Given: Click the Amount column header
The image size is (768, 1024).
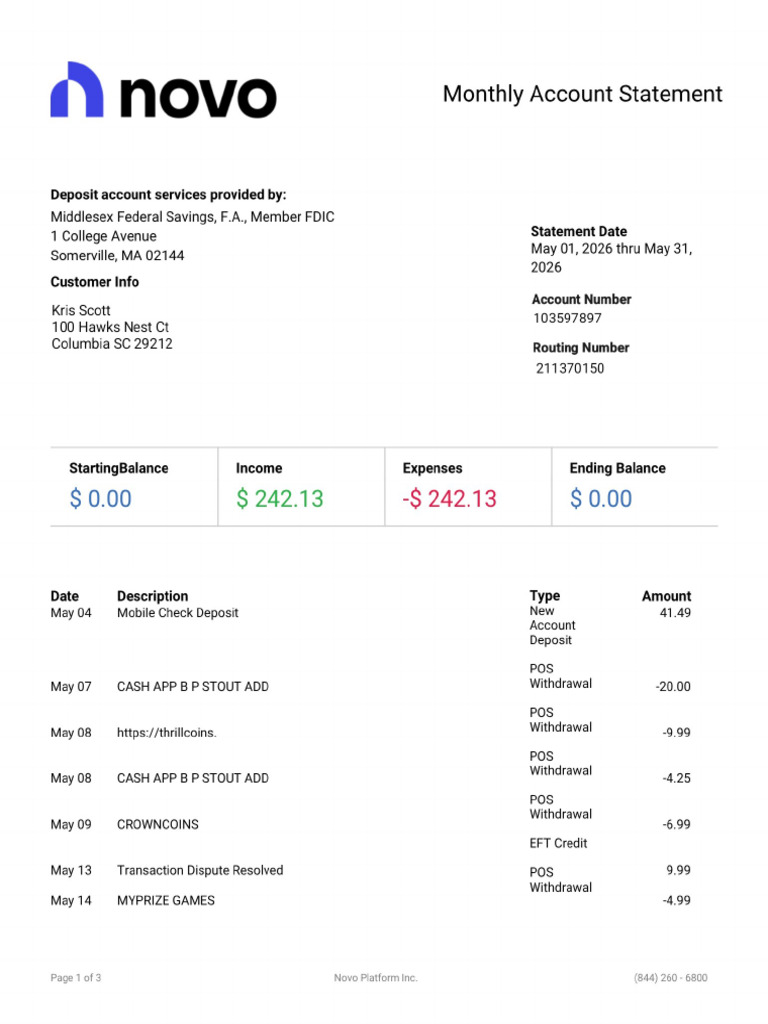Looking at the screenshot, I should [666, 596].
